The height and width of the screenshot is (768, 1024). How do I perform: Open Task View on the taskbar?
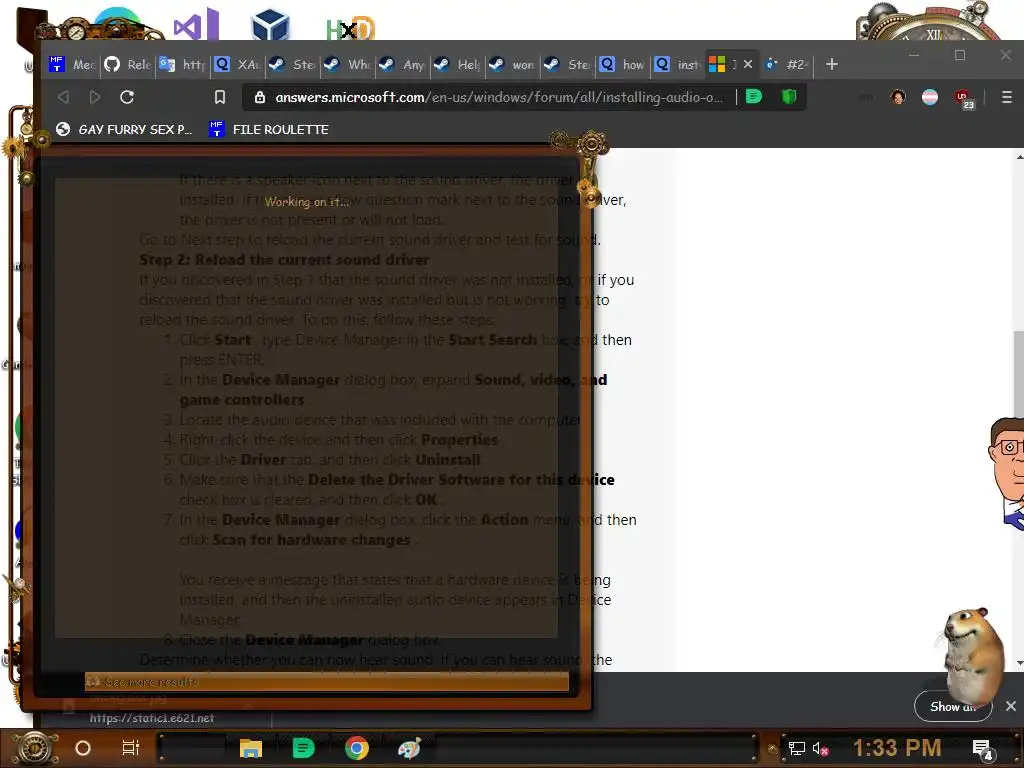coord(131,748)
